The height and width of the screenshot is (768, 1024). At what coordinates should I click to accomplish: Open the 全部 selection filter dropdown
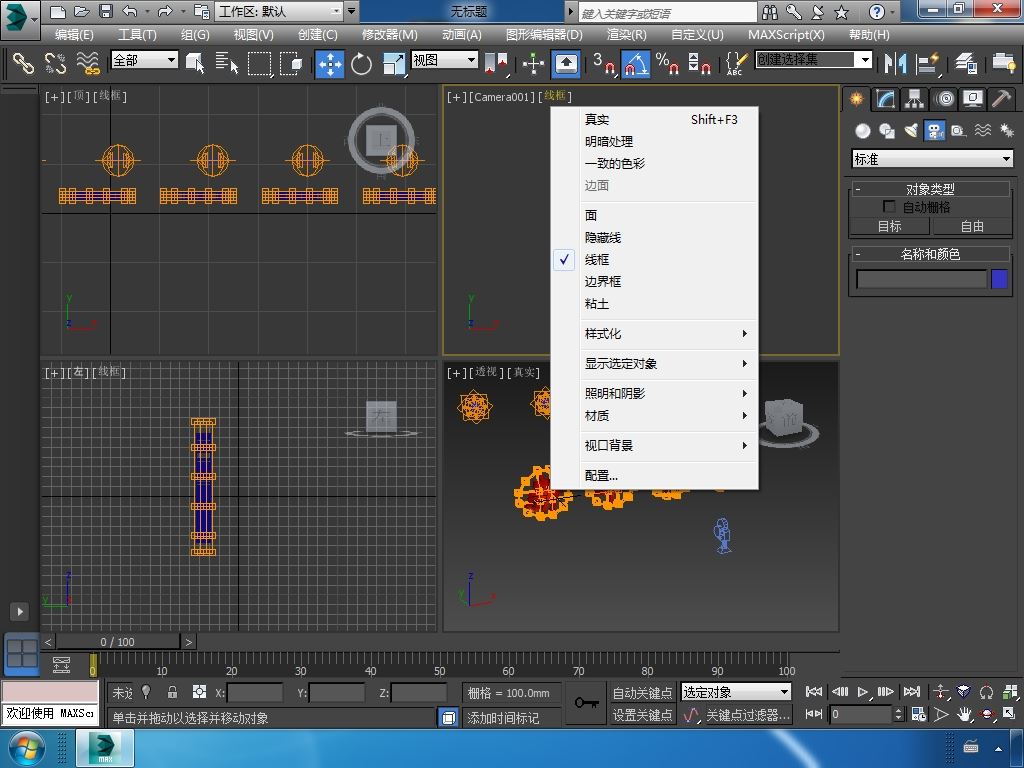point(144,60)
